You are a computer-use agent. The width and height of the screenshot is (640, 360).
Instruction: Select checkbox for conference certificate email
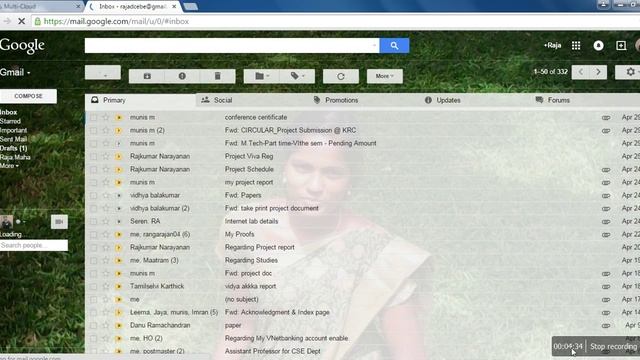[x=93, y=118]
